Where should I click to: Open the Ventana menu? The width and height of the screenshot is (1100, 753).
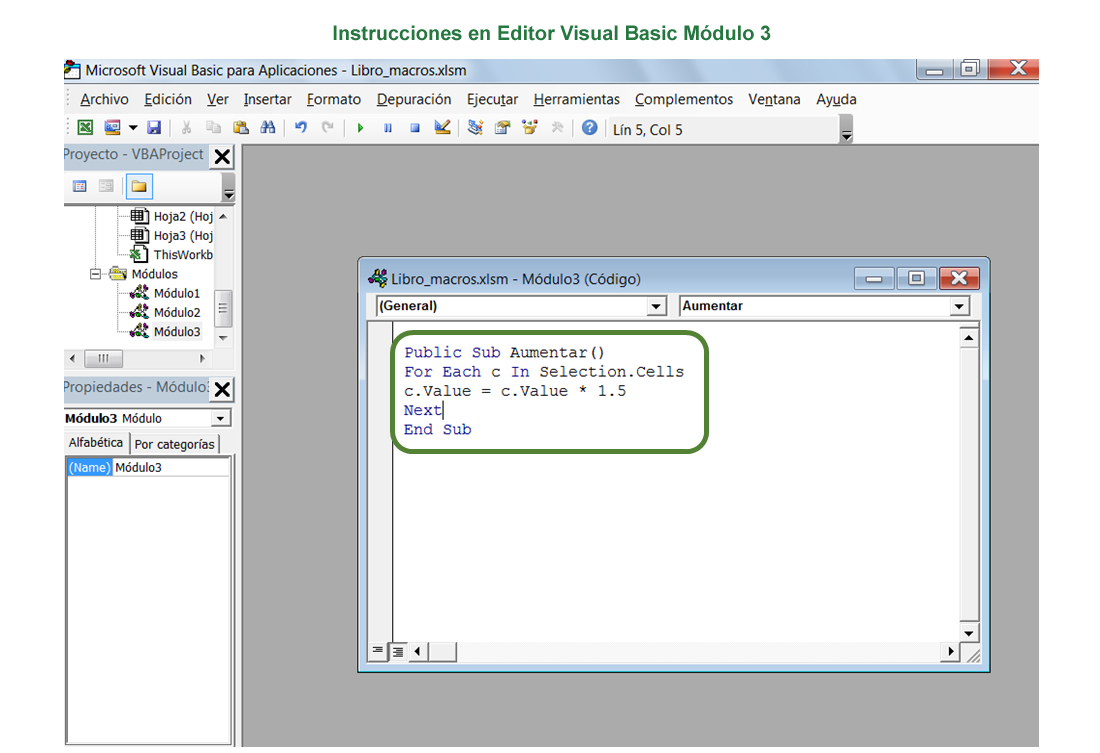(774, 100)
